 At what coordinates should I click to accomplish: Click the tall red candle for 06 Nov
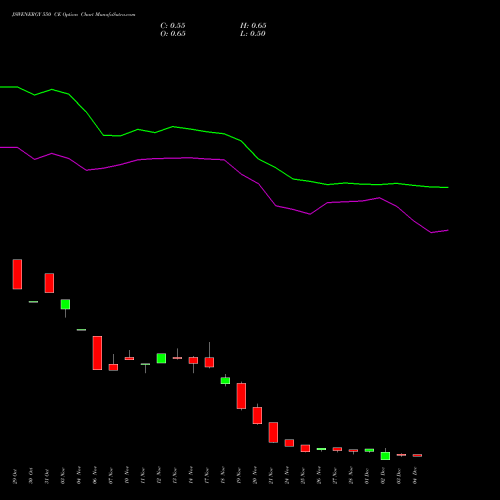(x=97, y=353)
